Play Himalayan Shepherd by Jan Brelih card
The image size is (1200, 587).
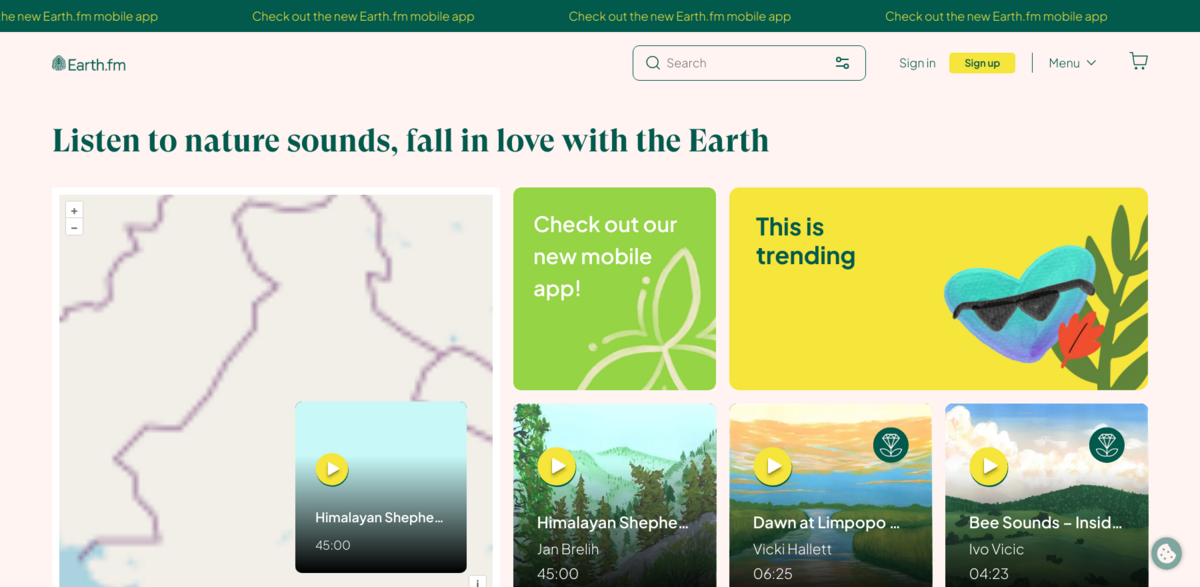coord(556,466)
